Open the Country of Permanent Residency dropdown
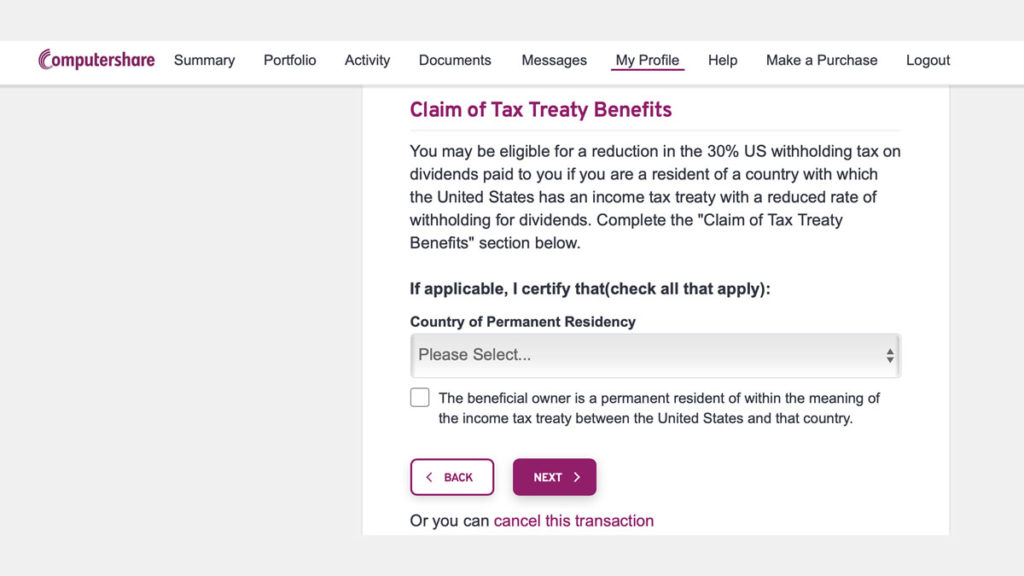The width and height of the screenshot is (1024, 576). coord(655,355)
